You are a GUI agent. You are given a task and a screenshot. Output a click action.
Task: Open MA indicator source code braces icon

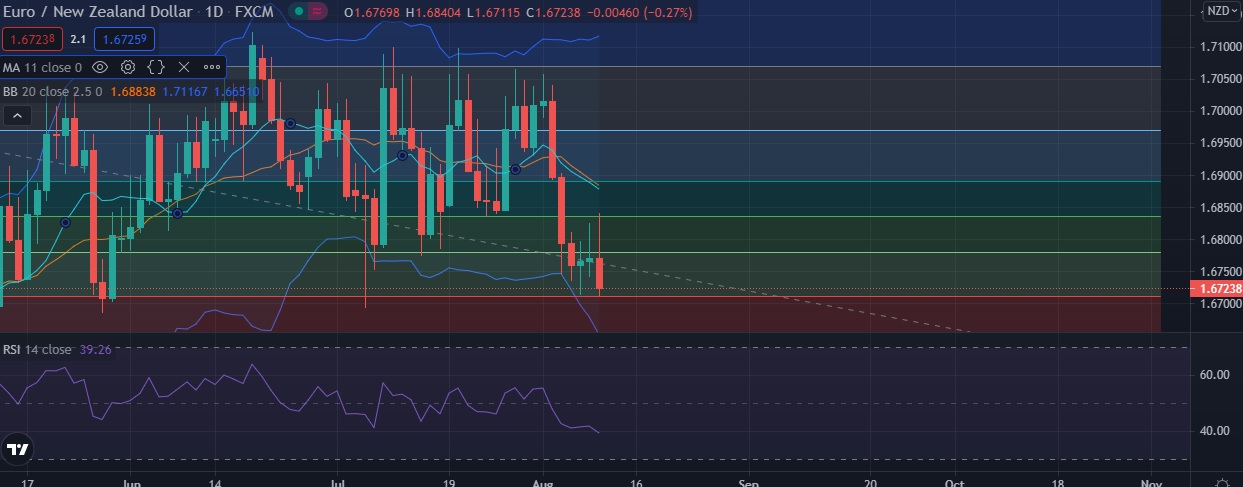[x=156, y=67]
